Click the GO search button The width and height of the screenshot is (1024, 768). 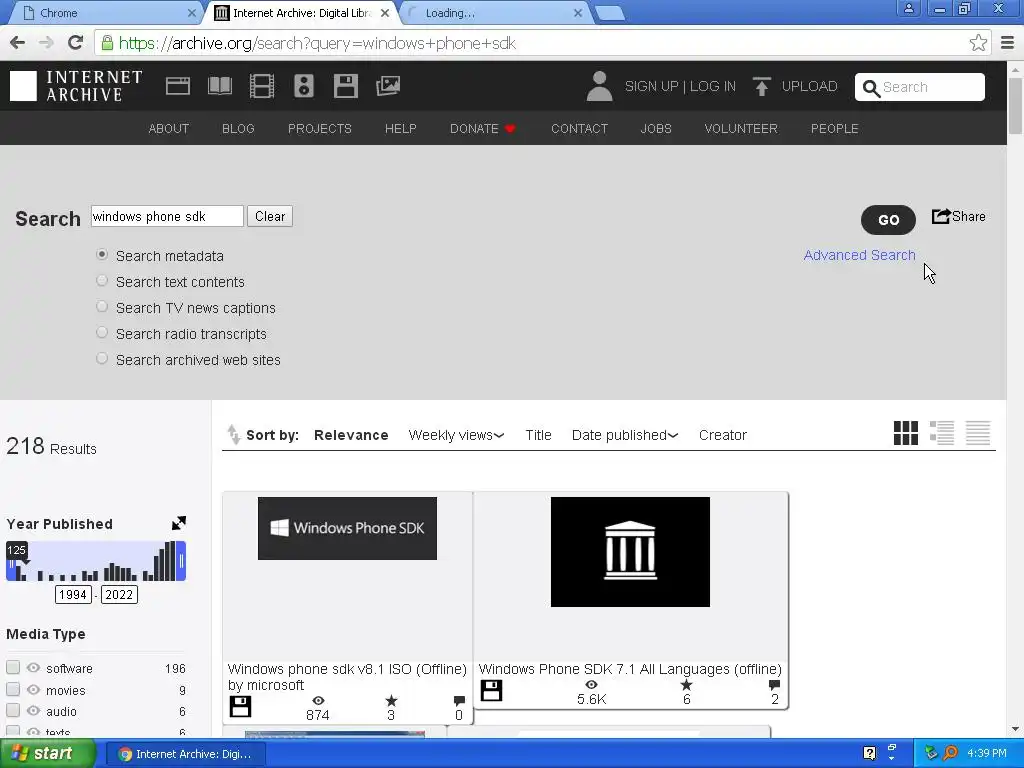point(888,219)
